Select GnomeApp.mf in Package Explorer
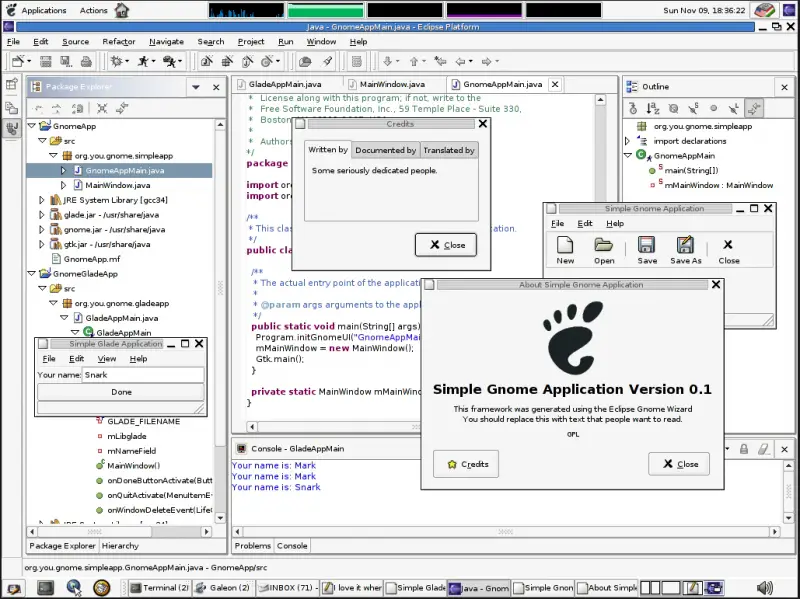 coord(92,259)
